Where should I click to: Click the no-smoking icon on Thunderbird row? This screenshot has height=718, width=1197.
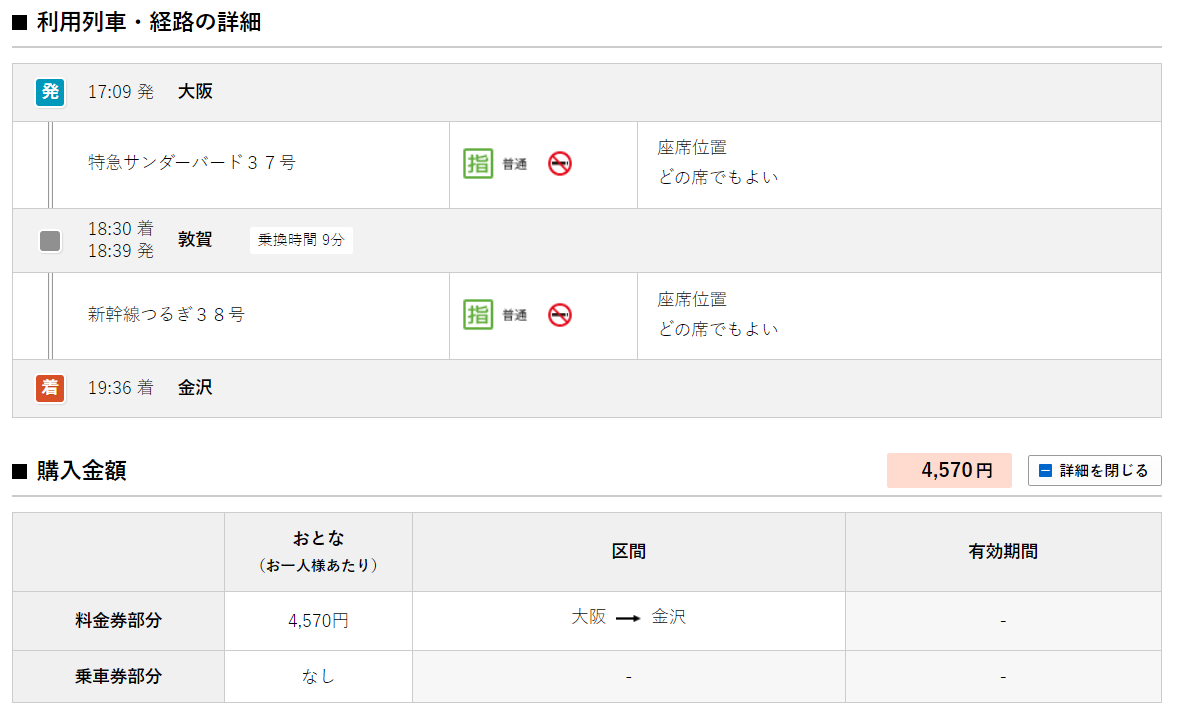[x=560, y=164]
